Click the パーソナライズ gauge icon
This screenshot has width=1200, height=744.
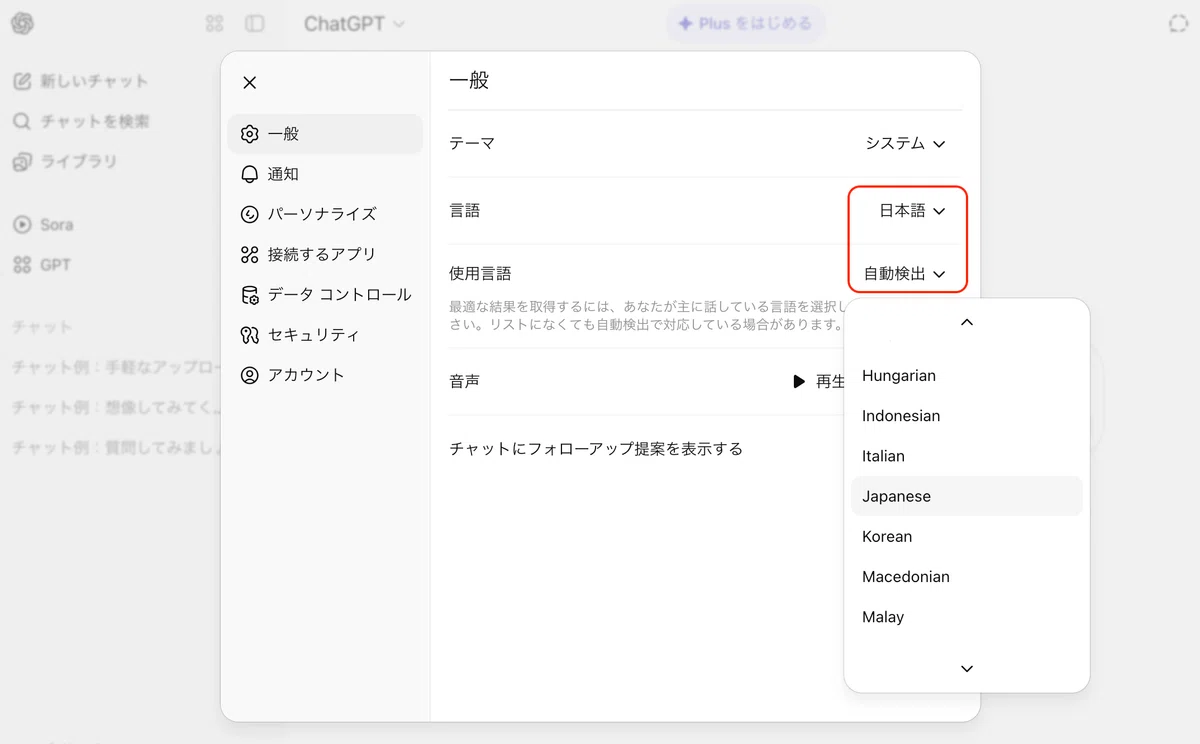click(x=250, y=214)
